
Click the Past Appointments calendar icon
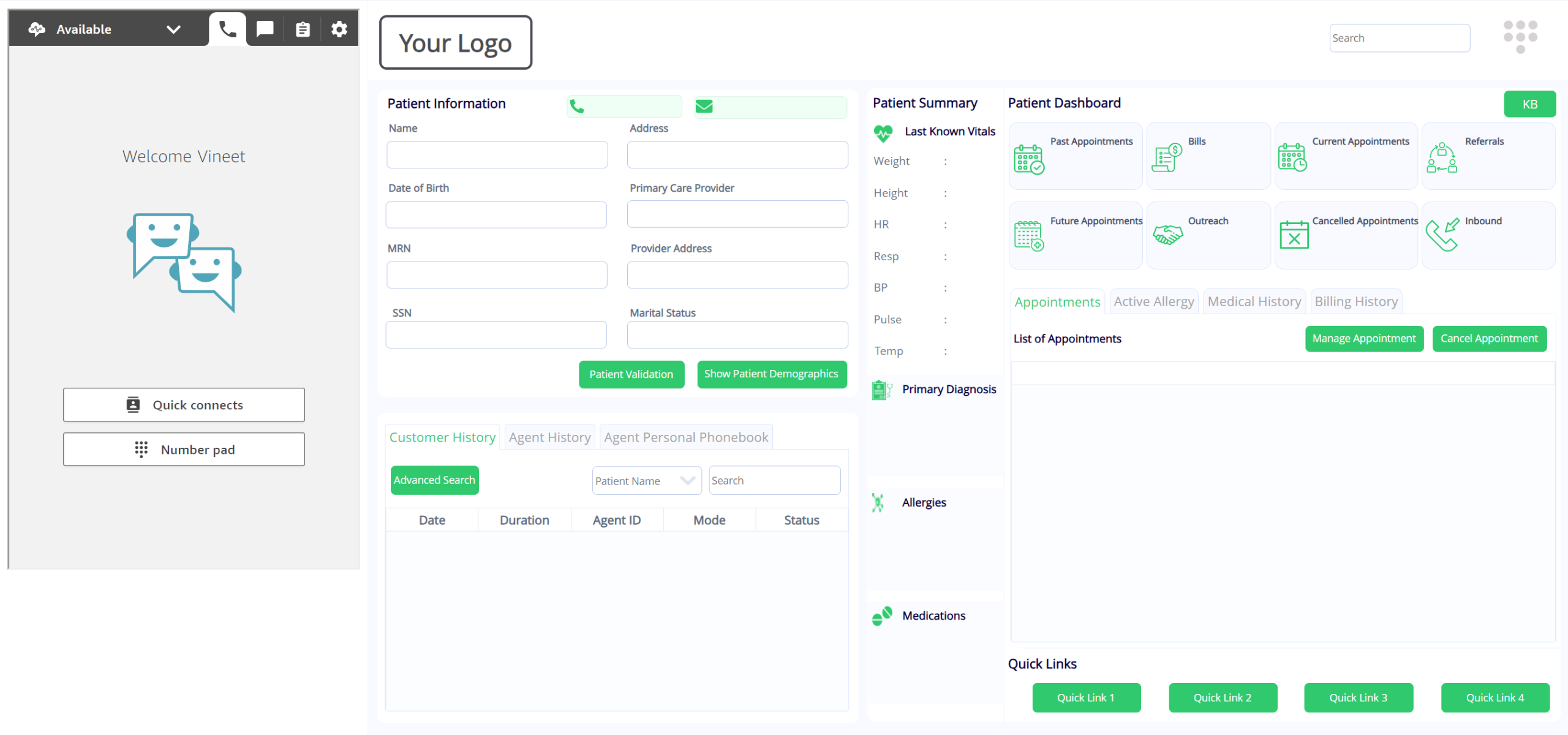pyautogui.click(x=1028, y=159)
